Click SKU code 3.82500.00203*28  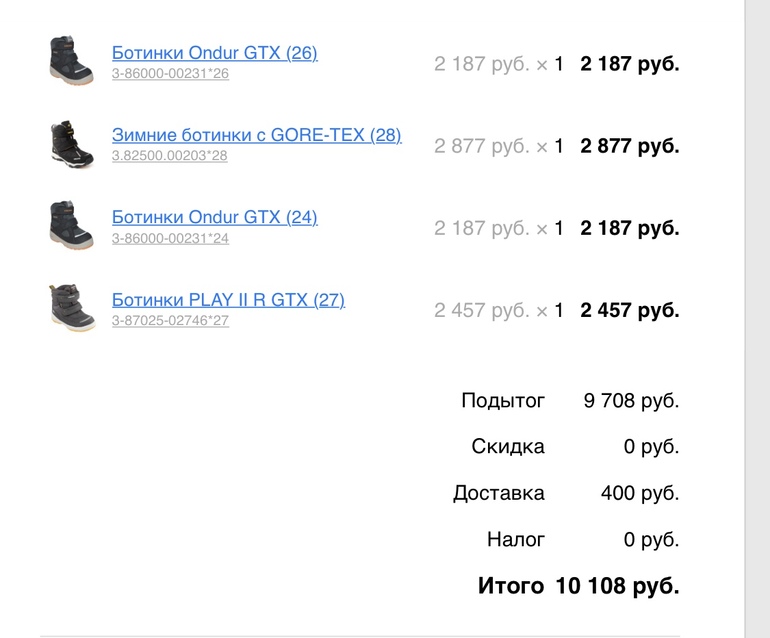[169, 156]
